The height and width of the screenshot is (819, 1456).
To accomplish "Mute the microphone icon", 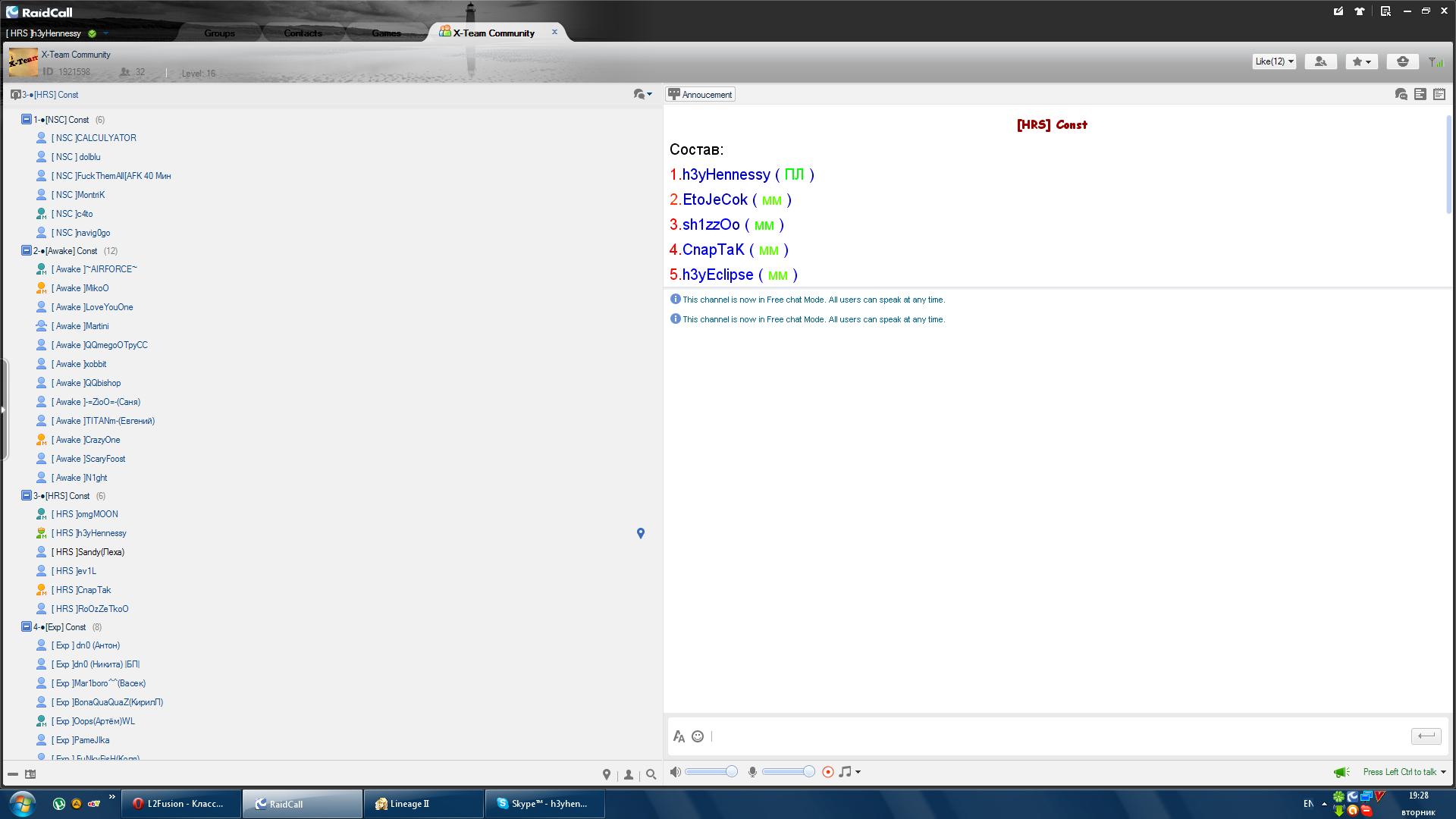I will coord(752,772).
